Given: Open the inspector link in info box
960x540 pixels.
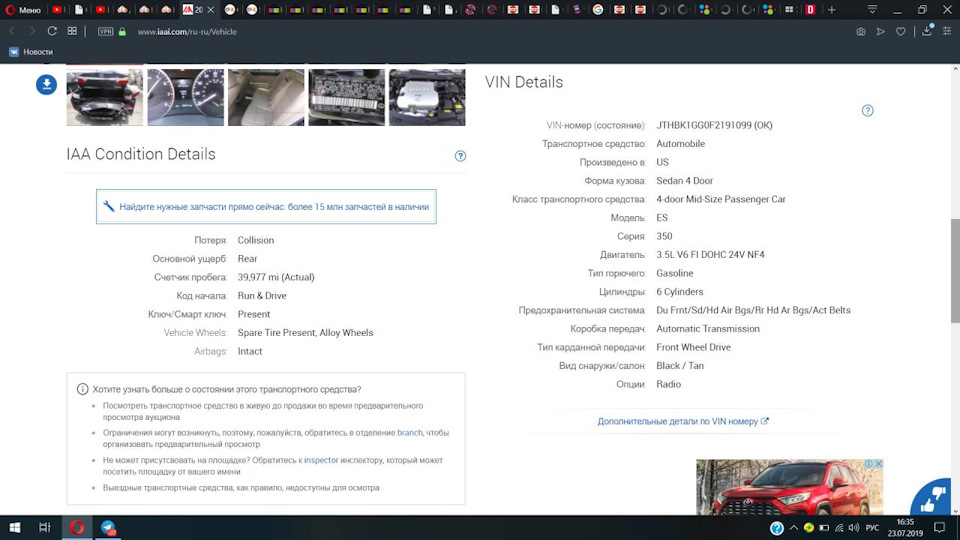Looking at the screenshot, I should coord(321,460).
